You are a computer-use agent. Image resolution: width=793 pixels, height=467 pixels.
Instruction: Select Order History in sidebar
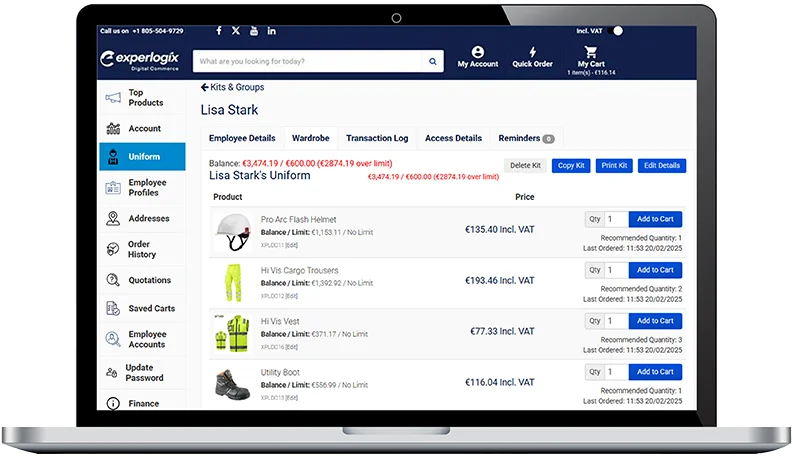[x=141, y=249]
